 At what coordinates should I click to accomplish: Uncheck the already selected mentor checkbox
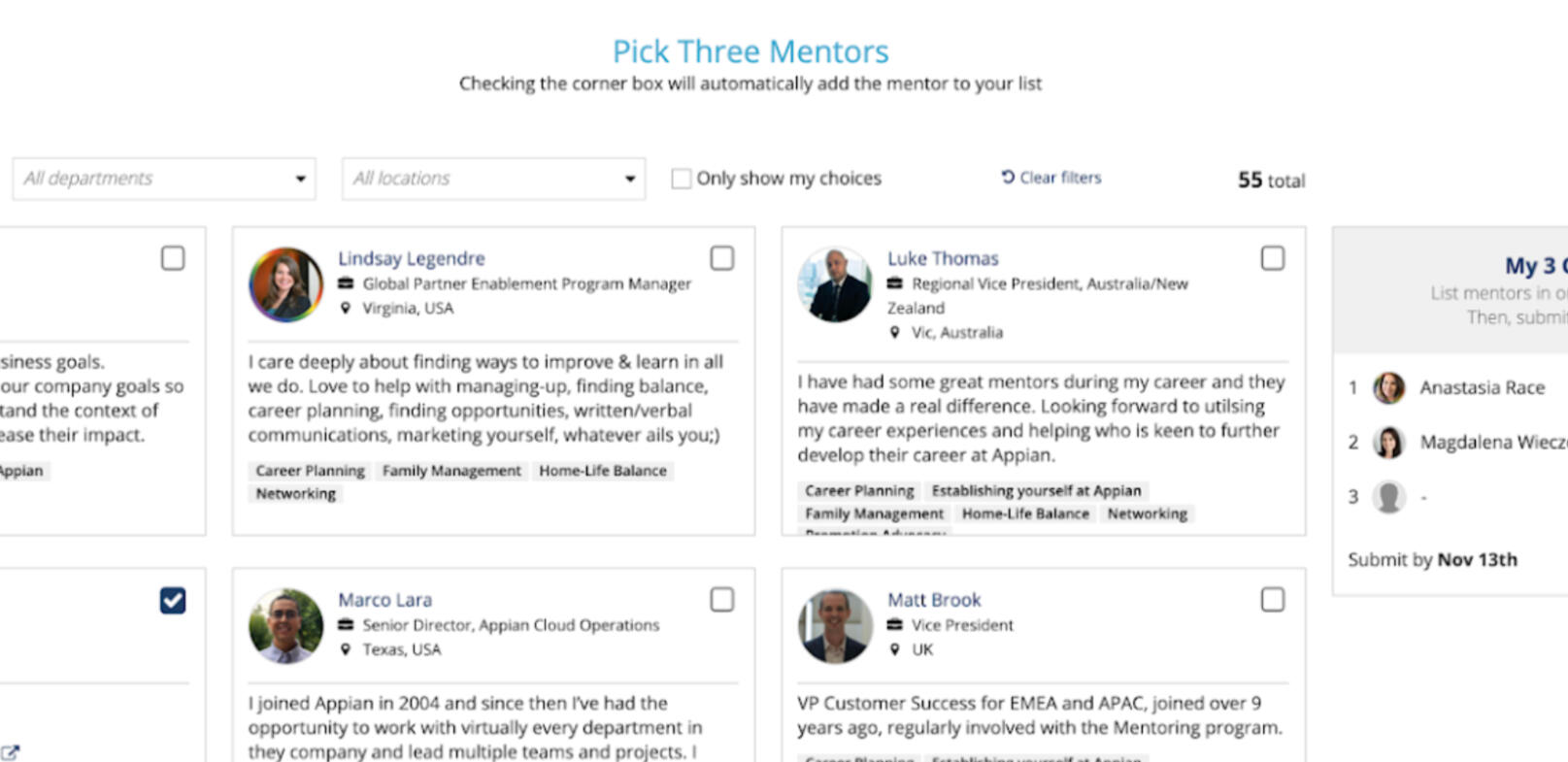173,601
